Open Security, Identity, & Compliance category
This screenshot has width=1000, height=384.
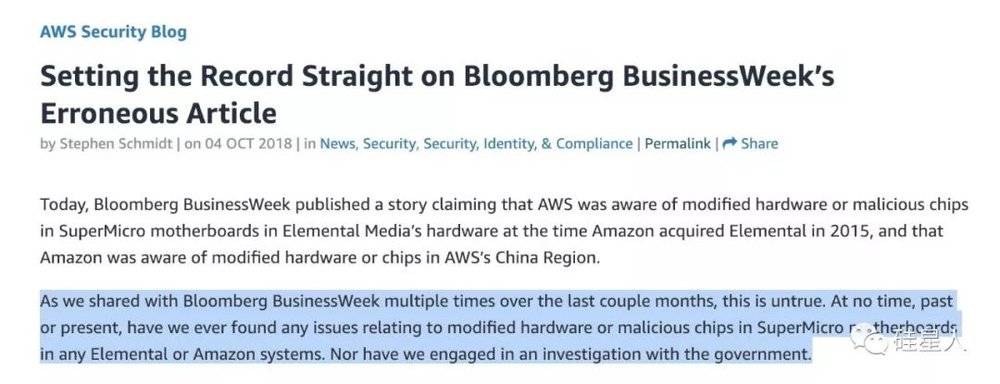pos(528,144)
